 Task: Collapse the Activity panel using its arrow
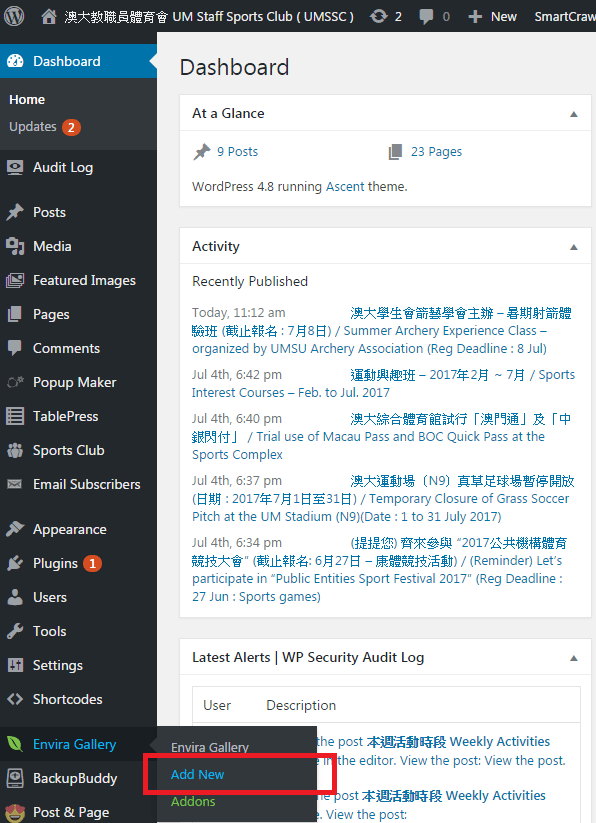(573, 247)
